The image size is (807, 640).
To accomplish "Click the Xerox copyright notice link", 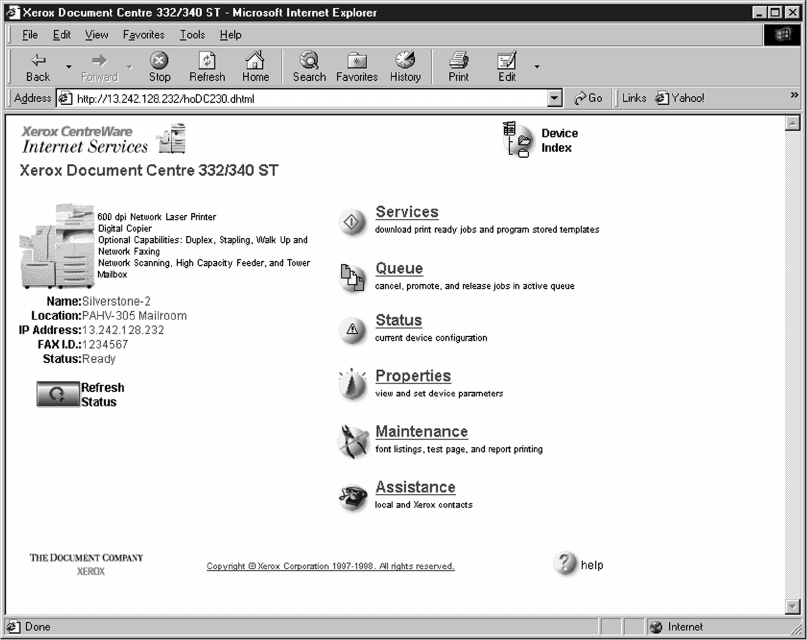I will click(x=330, y=566).
